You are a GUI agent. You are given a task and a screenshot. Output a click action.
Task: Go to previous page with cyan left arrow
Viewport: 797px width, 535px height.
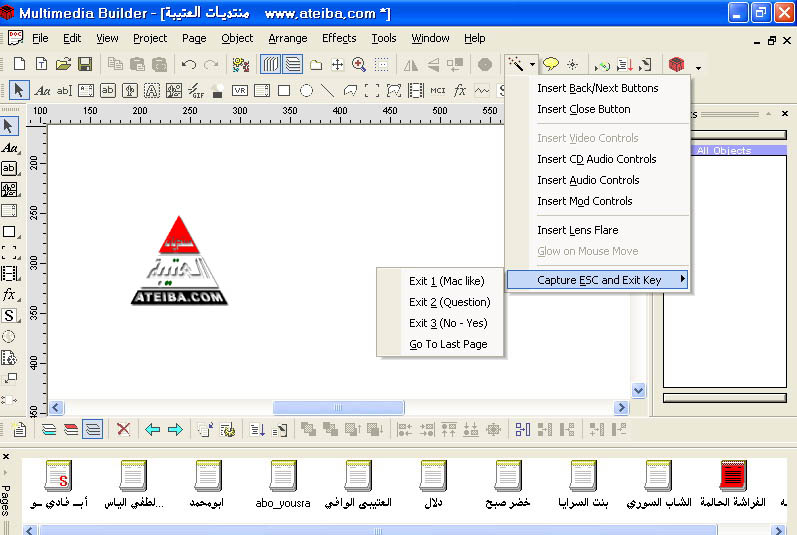pos(152,430)
